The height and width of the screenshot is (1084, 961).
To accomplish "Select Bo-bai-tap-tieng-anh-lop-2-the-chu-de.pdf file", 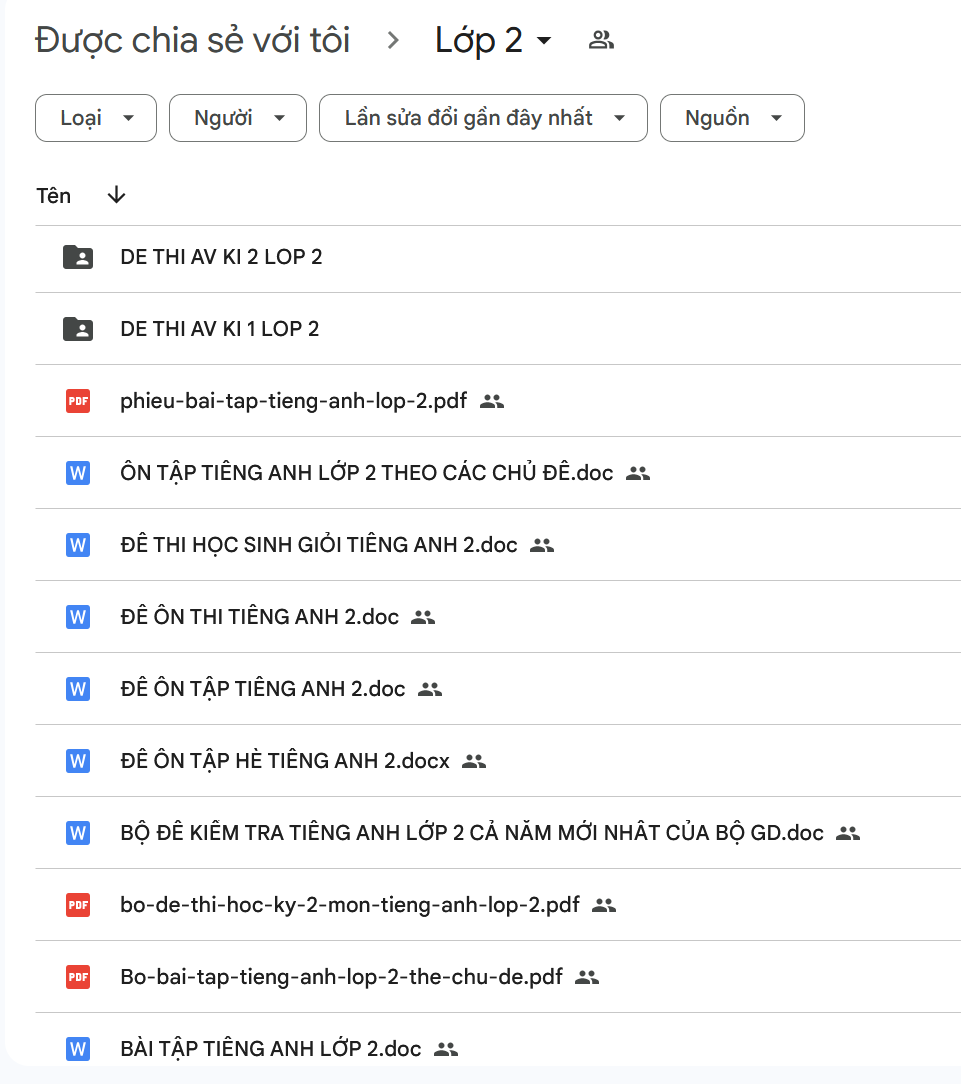I will pyautogui.click(x=341, y=977).
